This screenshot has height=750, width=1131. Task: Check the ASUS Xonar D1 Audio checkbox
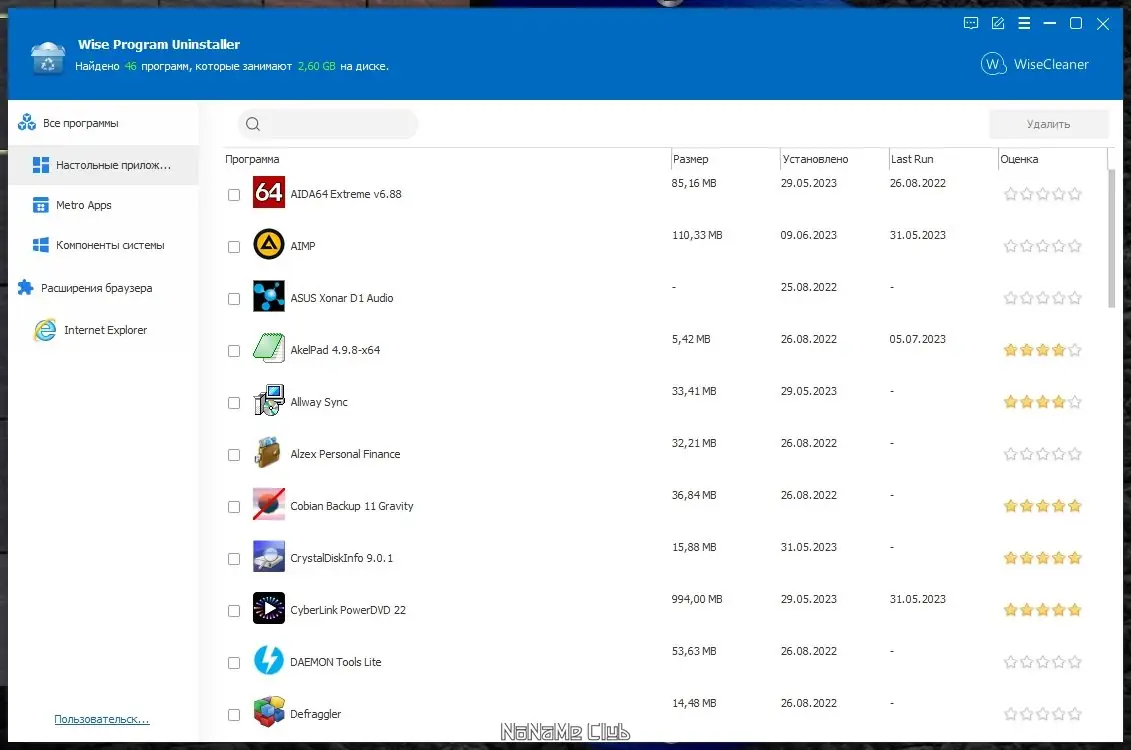(234, 299)
